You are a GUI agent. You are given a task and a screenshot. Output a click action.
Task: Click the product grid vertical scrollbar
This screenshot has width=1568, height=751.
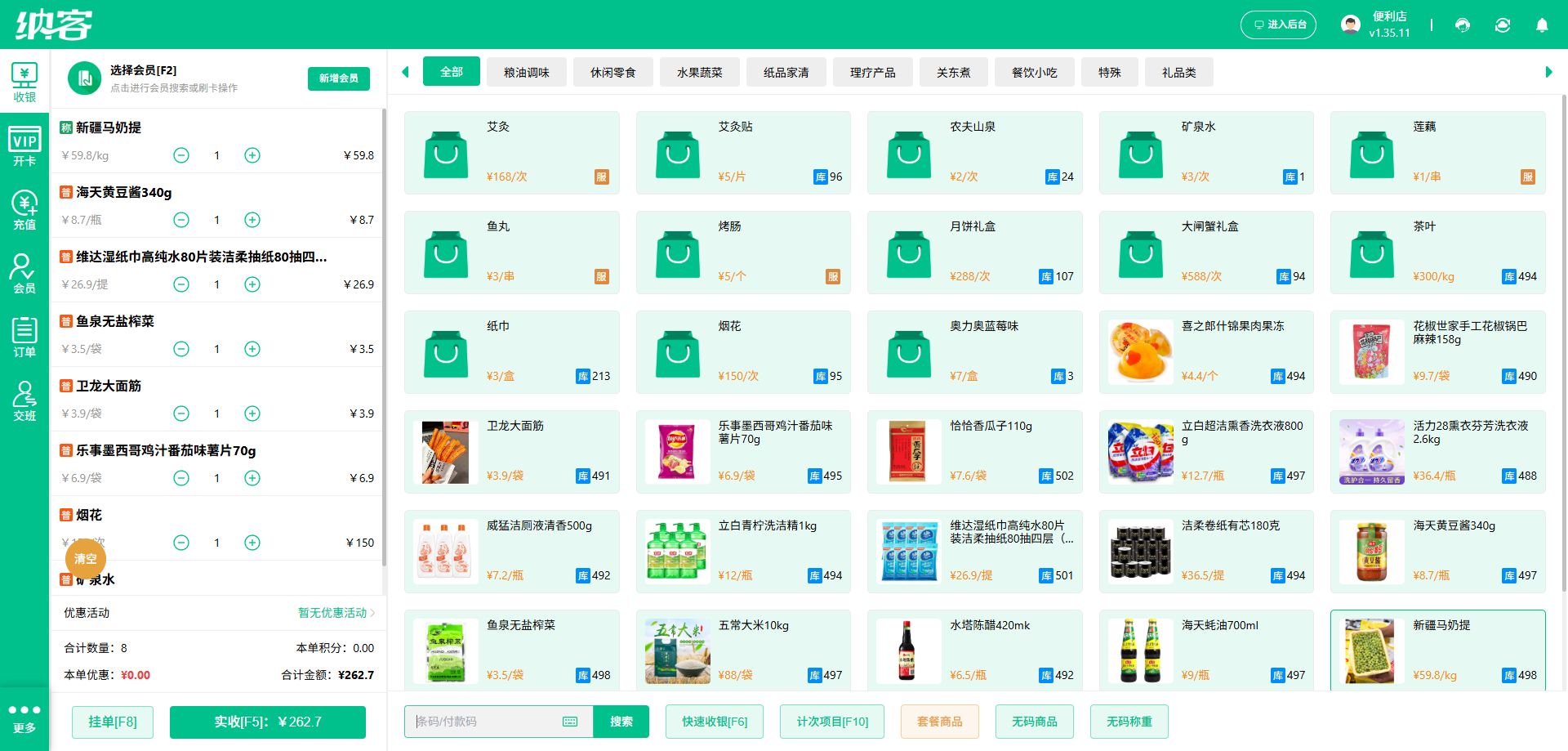[x=1564, y=343]
